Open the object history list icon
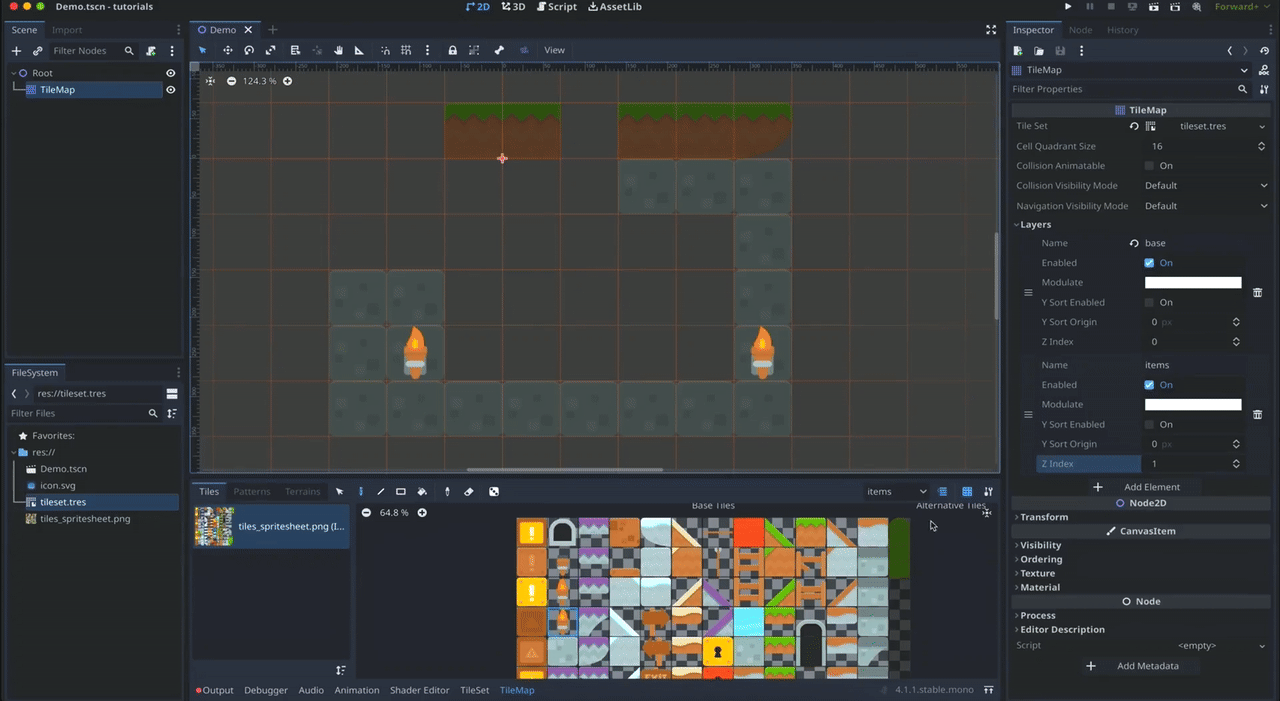Screen dimensions: 1280x701 1264,50
